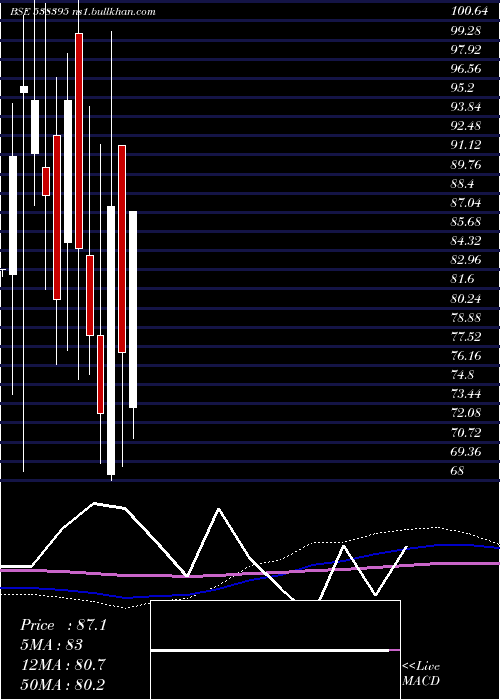
Task: Select the 81.6 price axis label
Action: (x=462, y=279)
